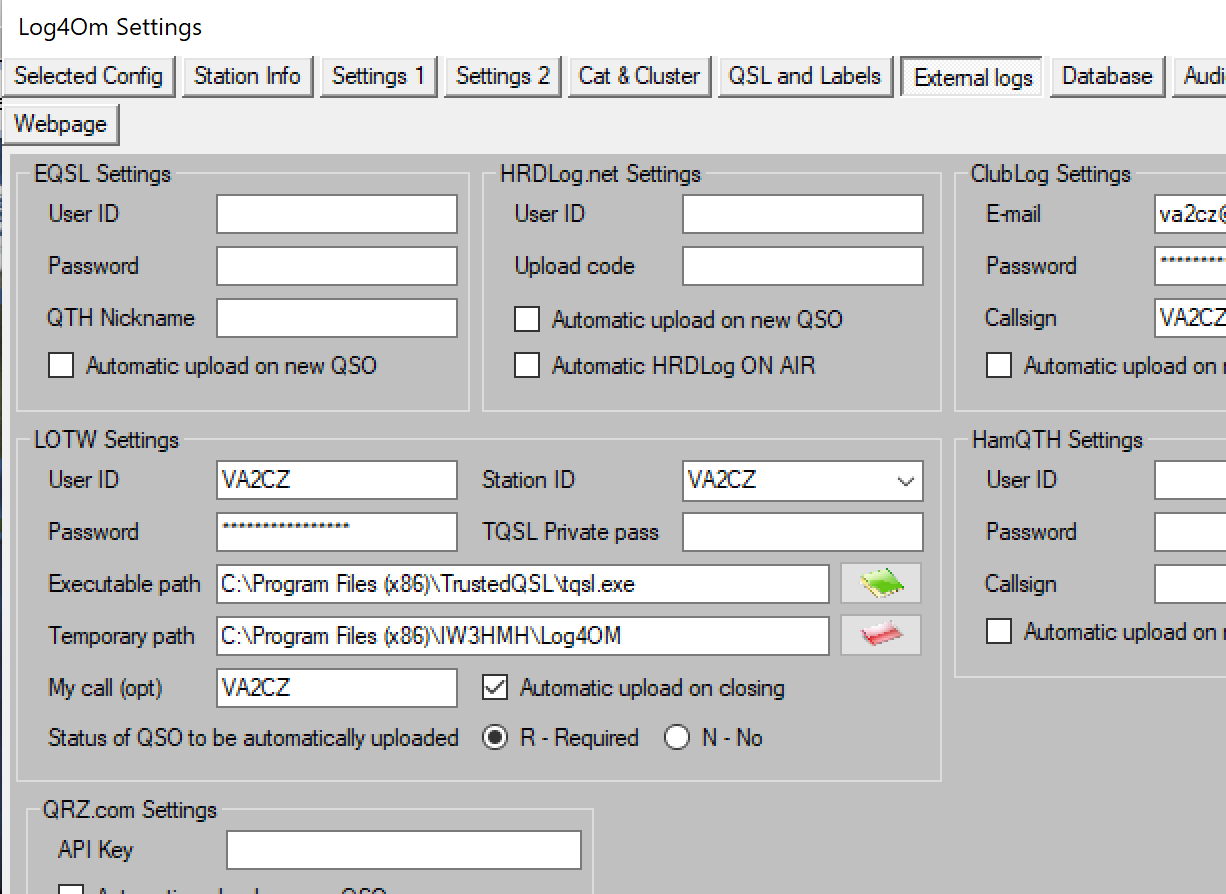Click the red icon beside Temporary path
1226x894 pixels.
880,635
